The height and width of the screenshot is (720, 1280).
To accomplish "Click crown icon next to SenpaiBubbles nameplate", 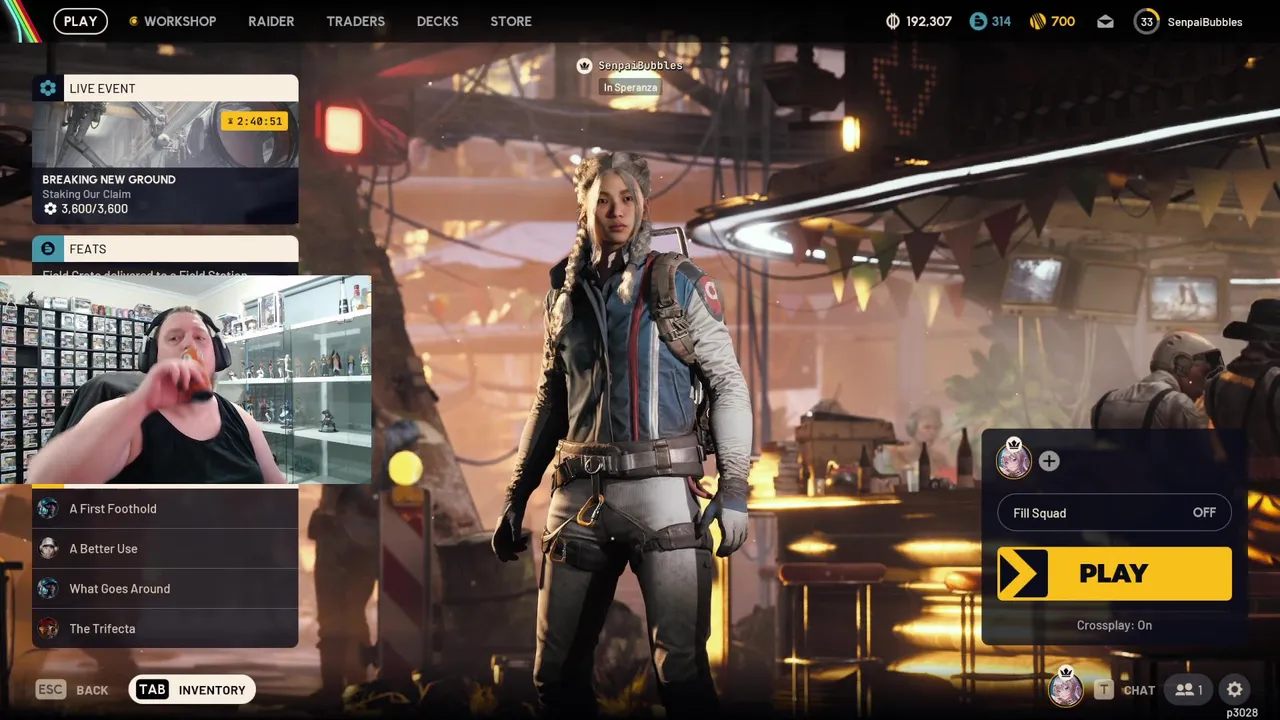I will pos(585,65).
